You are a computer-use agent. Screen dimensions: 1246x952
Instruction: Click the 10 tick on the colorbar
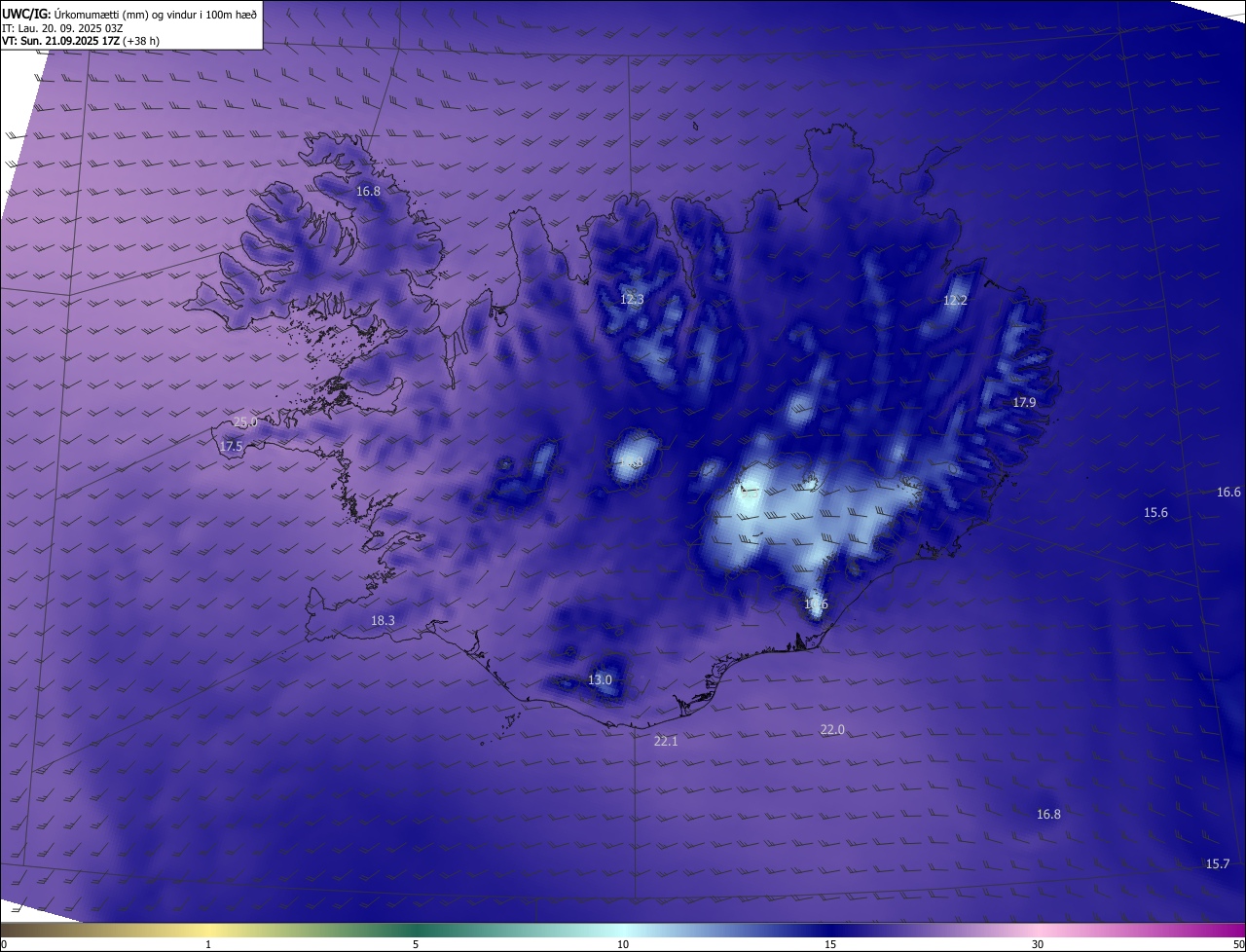[x=623, y=944]
